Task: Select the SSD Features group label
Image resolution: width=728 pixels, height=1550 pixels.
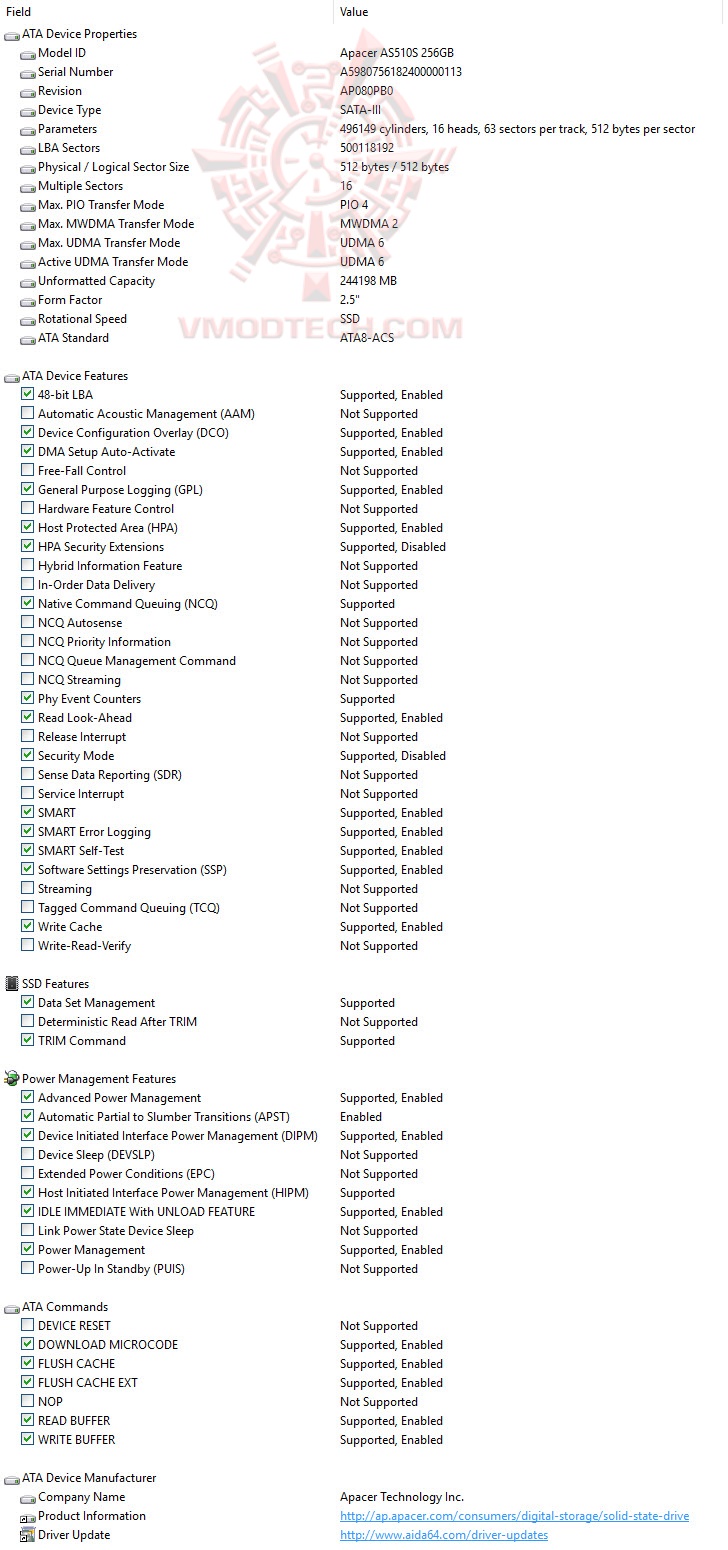Action: [55, 984]
